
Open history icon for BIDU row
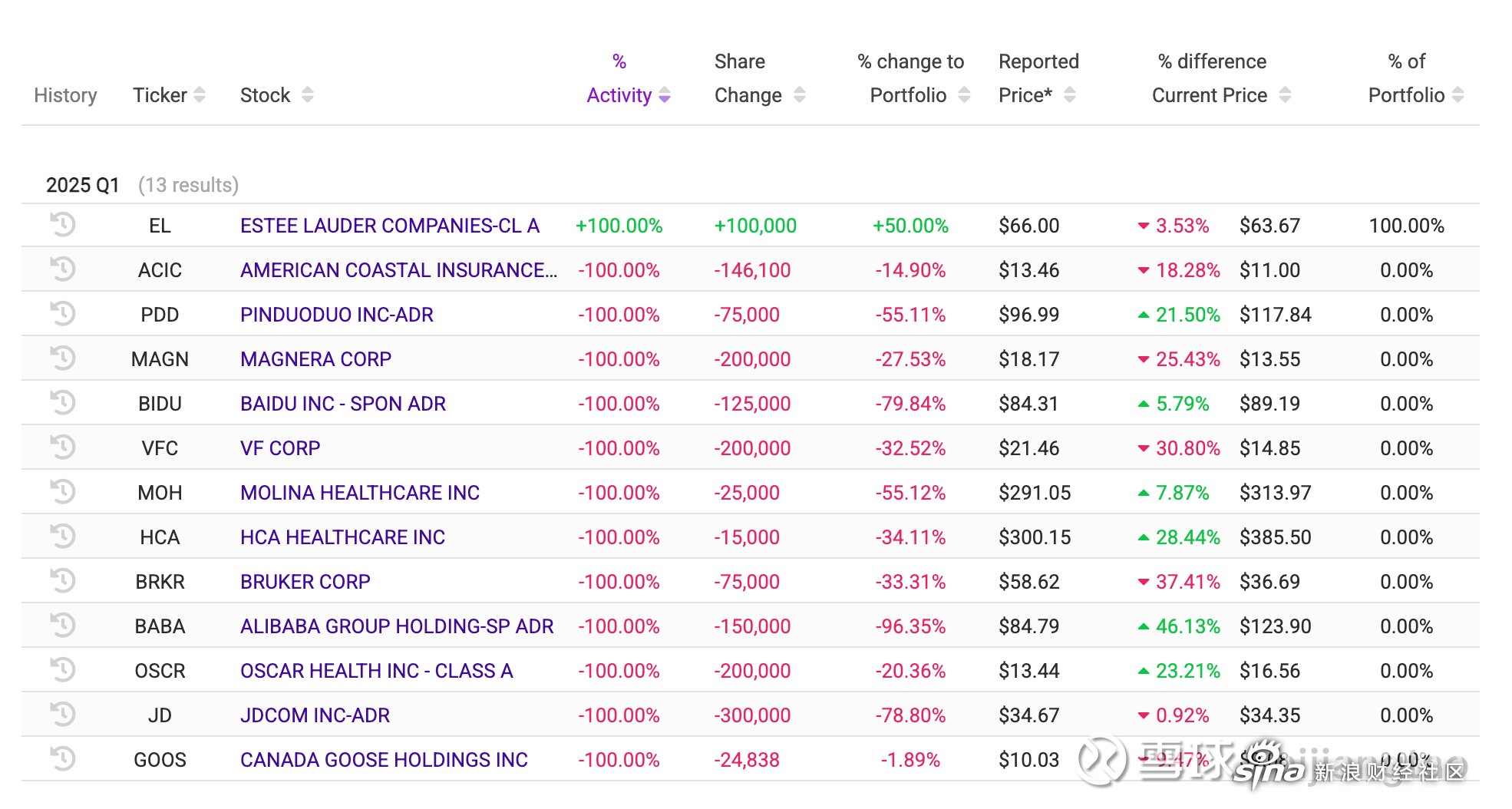click(63, 402)
